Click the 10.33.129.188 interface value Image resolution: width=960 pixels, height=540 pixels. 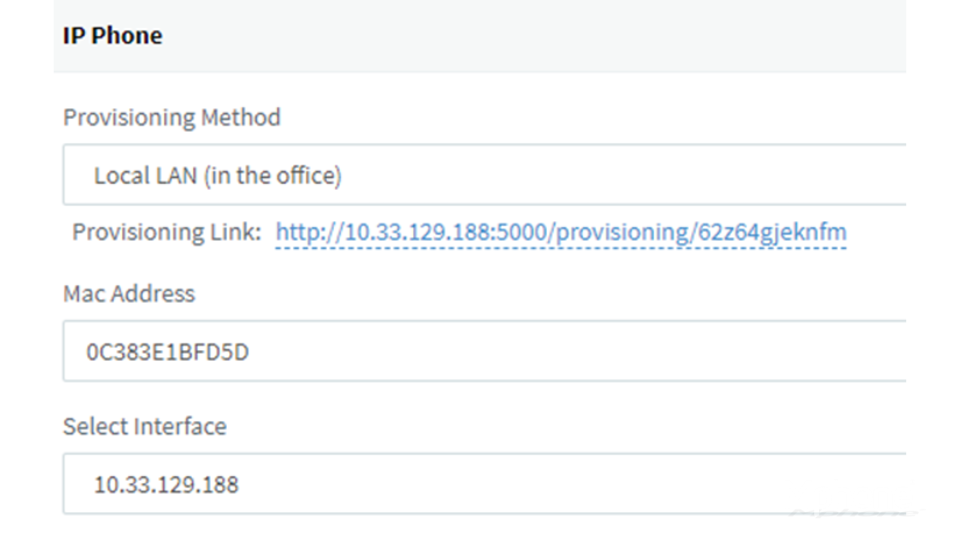[166, 485]
